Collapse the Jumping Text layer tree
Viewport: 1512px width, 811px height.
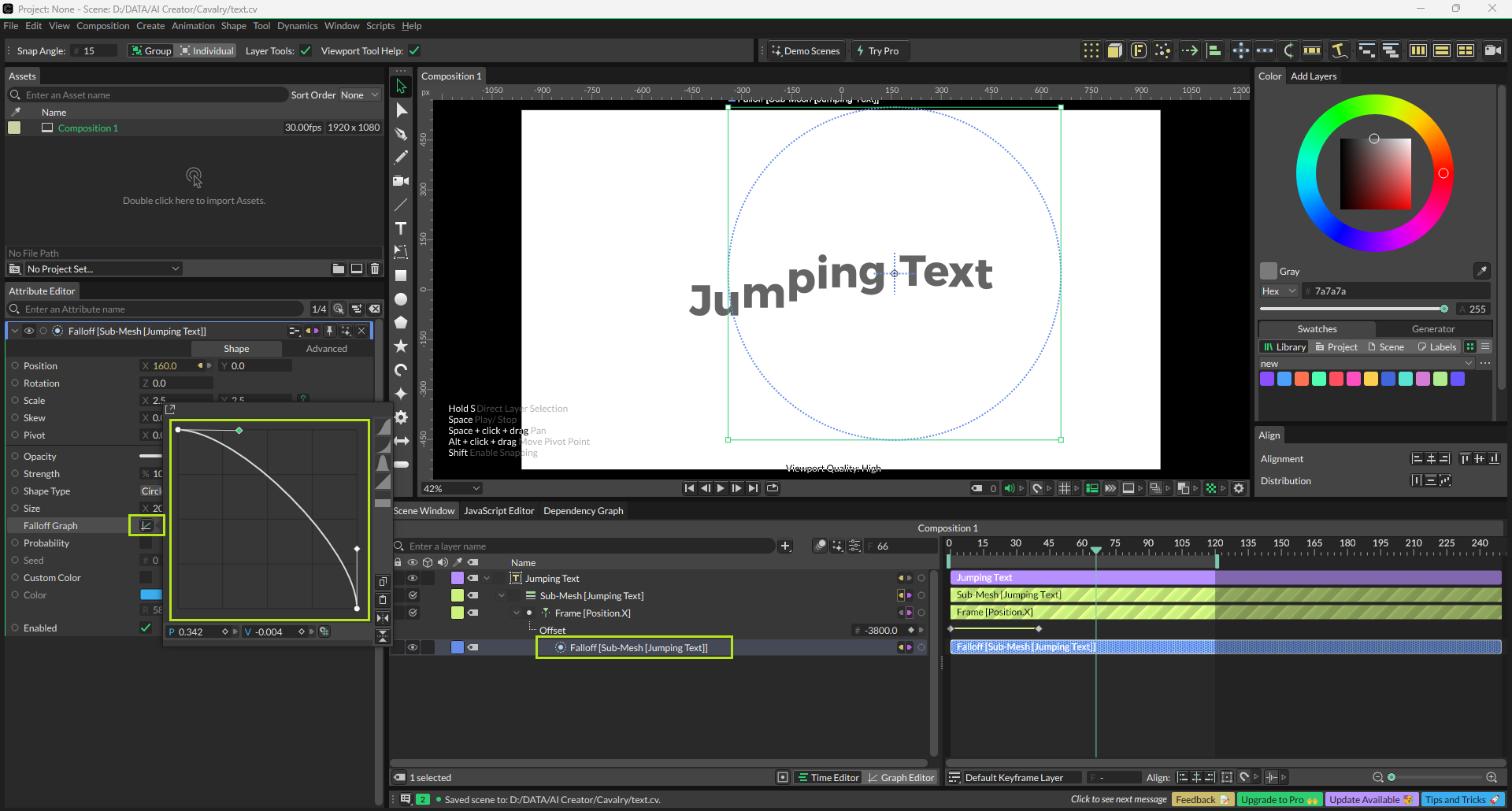tap(487, 579)
